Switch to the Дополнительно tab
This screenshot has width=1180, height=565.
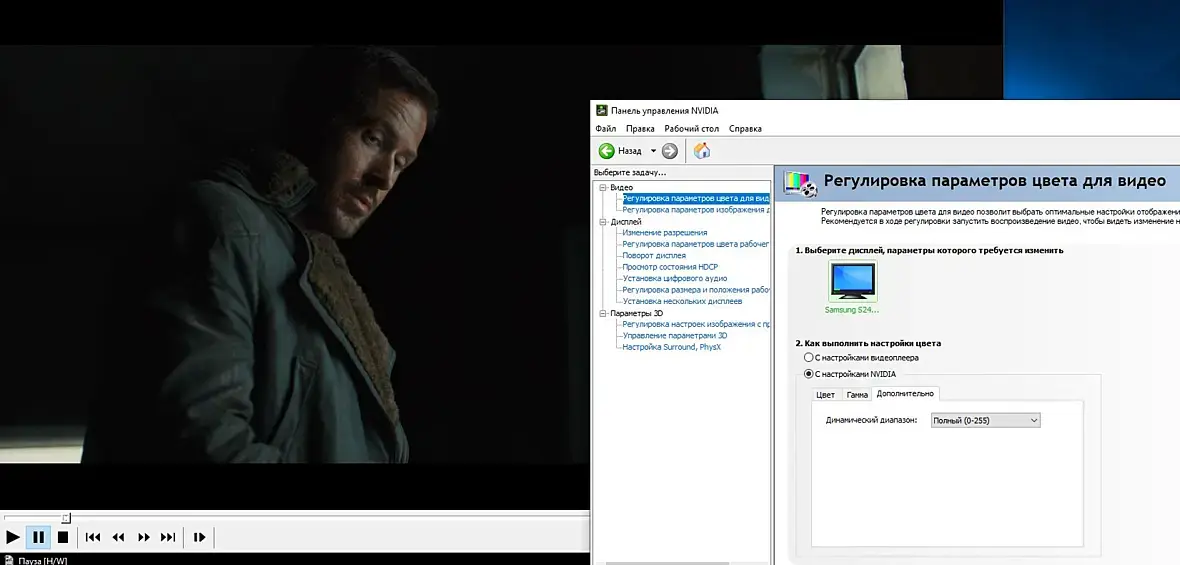(x=905, y=393)
